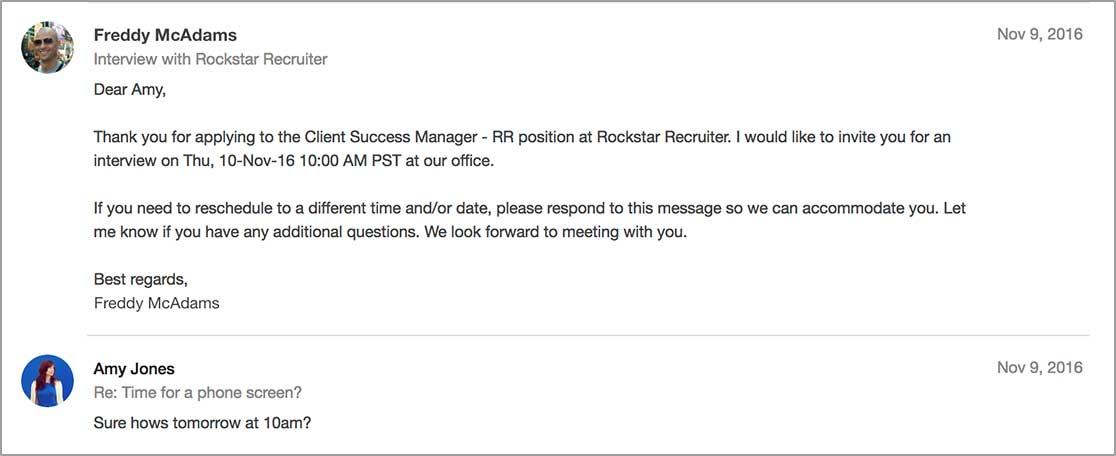Click Amy Jones' profile avatar

click(47, 381)
